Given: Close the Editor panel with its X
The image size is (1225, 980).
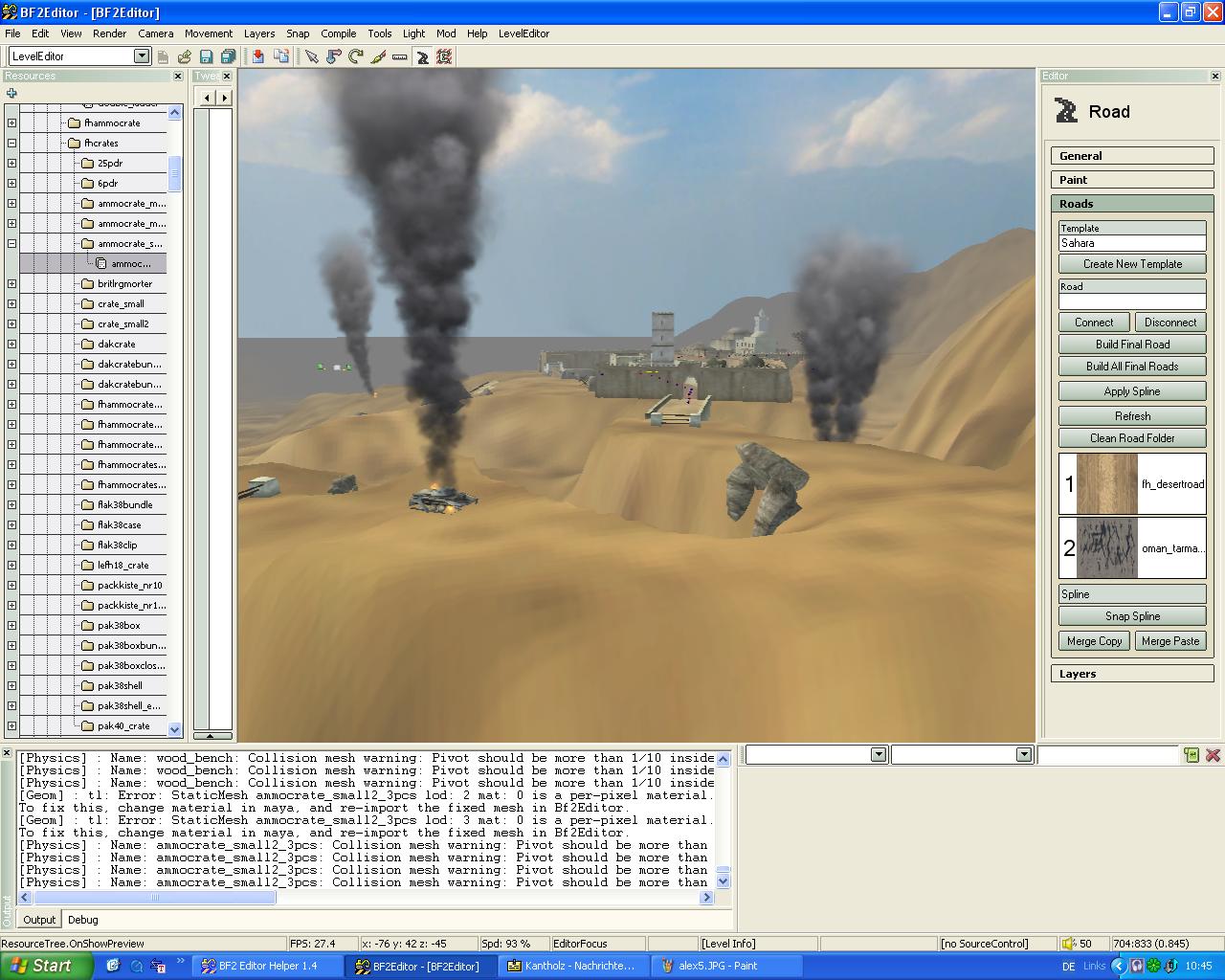Looking at the screenshot, I should pyautogui.click(x=1215, y=76).
